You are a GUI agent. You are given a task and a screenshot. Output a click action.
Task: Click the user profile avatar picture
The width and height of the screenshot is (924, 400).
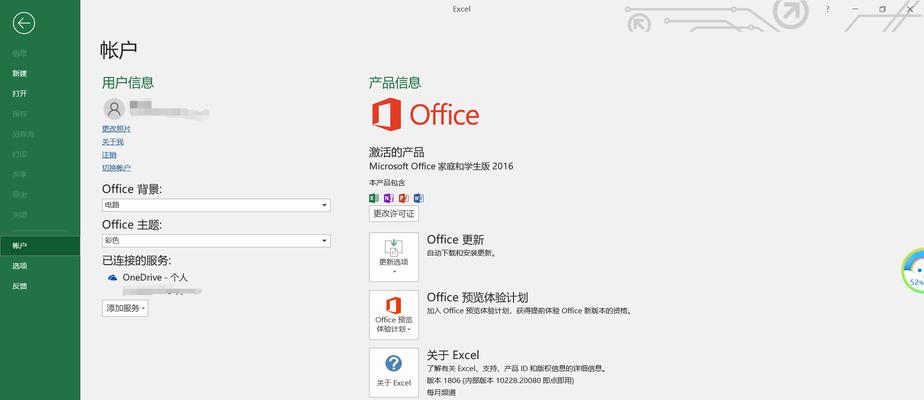(x=114, y=109)
